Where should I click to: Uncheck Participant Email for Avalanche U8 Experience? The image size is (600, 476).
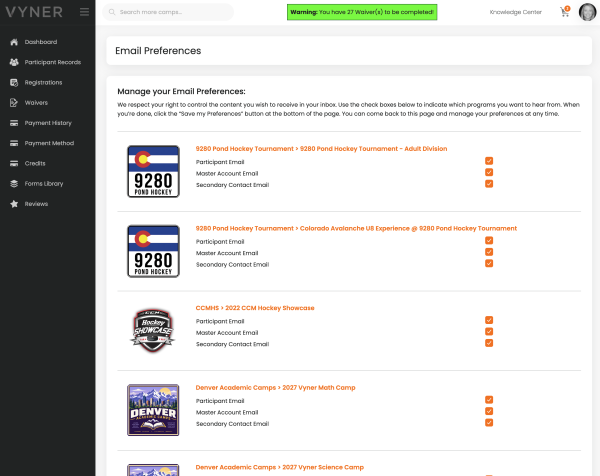click(x=489, y=240)
